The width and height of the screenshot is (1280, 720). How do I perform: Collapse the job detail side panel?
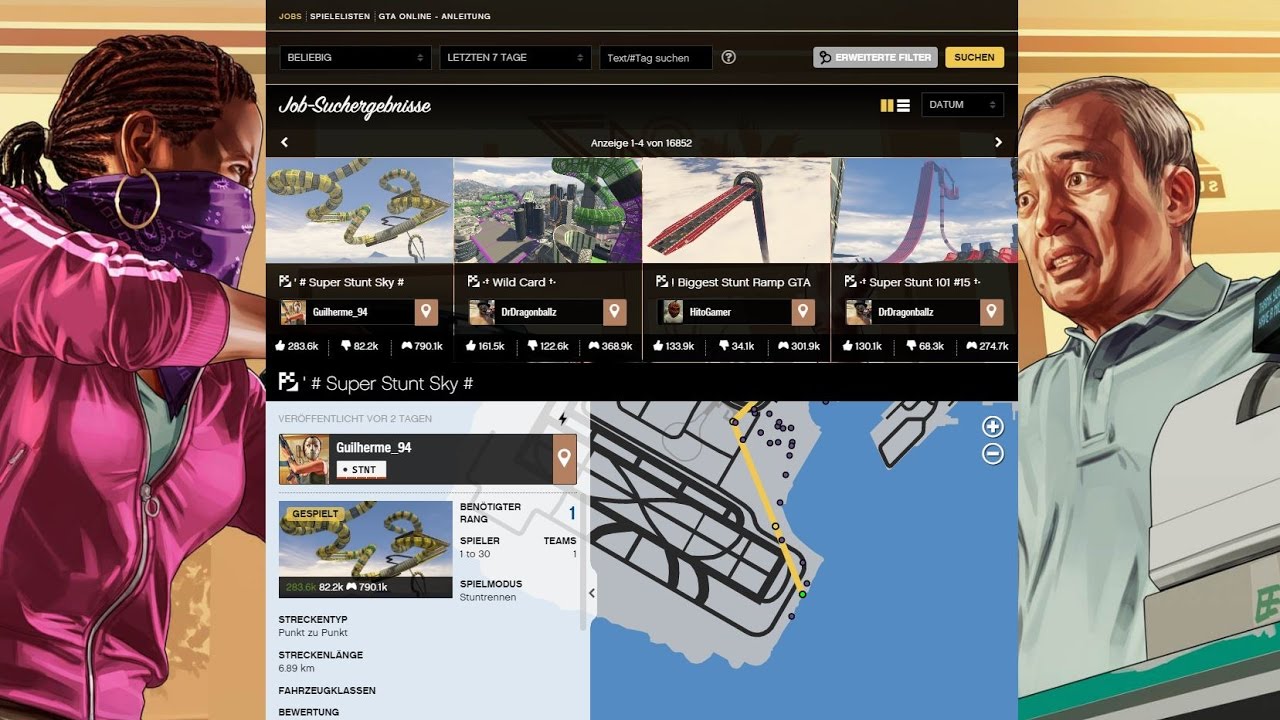tap(591, 593)
